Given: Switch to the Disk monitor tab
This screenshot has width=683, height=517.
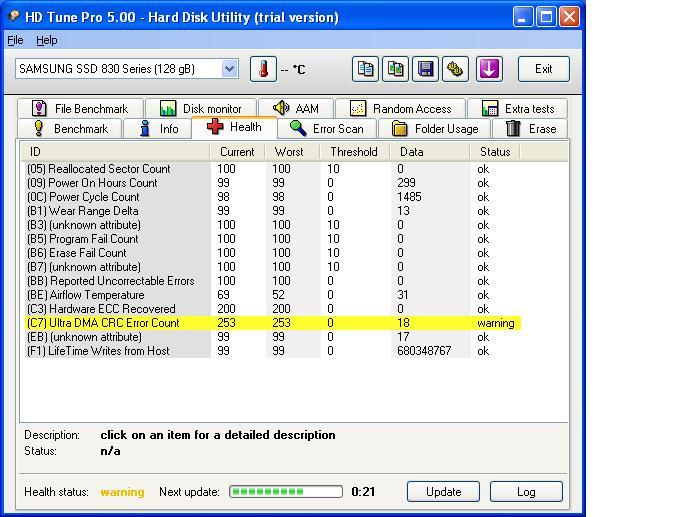Looking at the screenshot, I should pyautogui.click(x=201, y=108).
